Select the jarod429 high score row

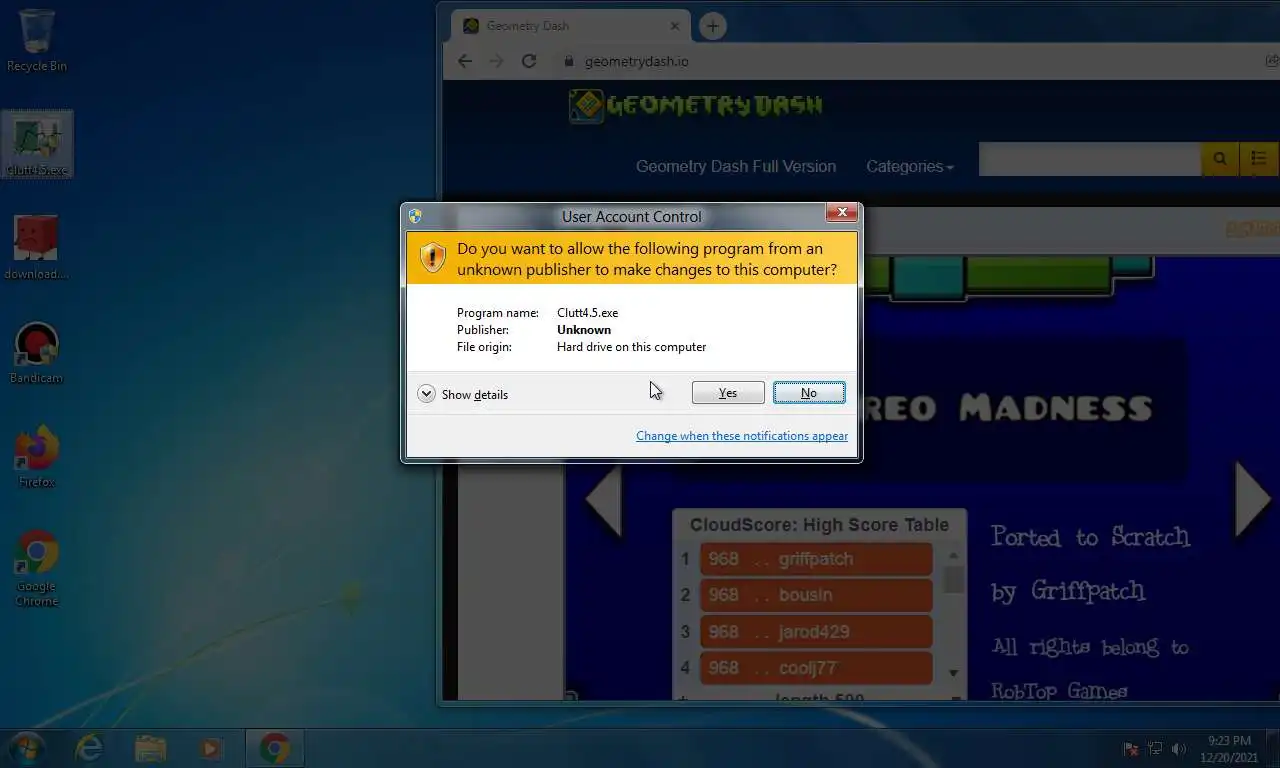[x=816, y=632]
